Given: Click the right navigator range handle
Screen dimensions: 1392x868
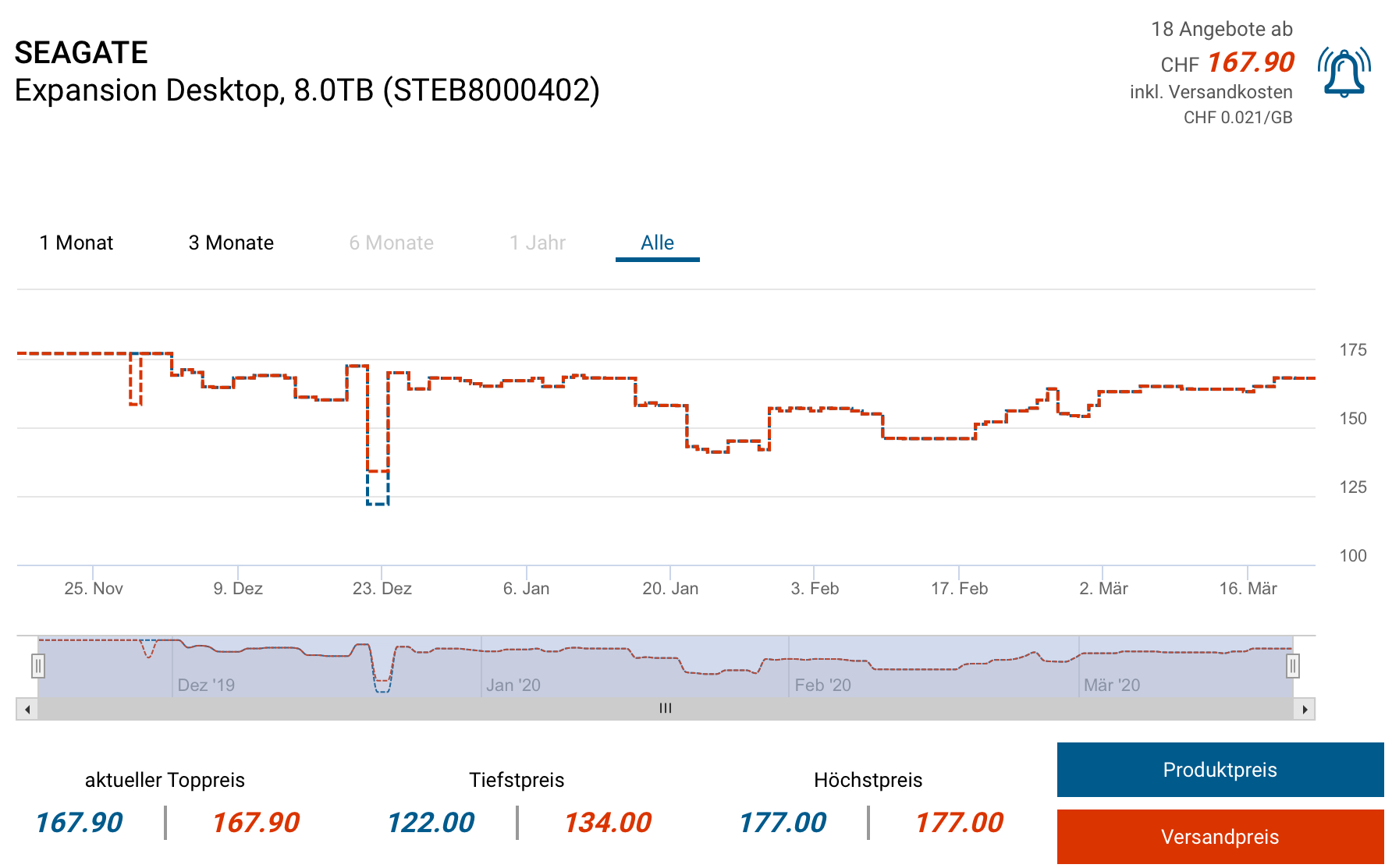Looking at the screenshot, I should pyautogui.click(x=1293, y=666).
